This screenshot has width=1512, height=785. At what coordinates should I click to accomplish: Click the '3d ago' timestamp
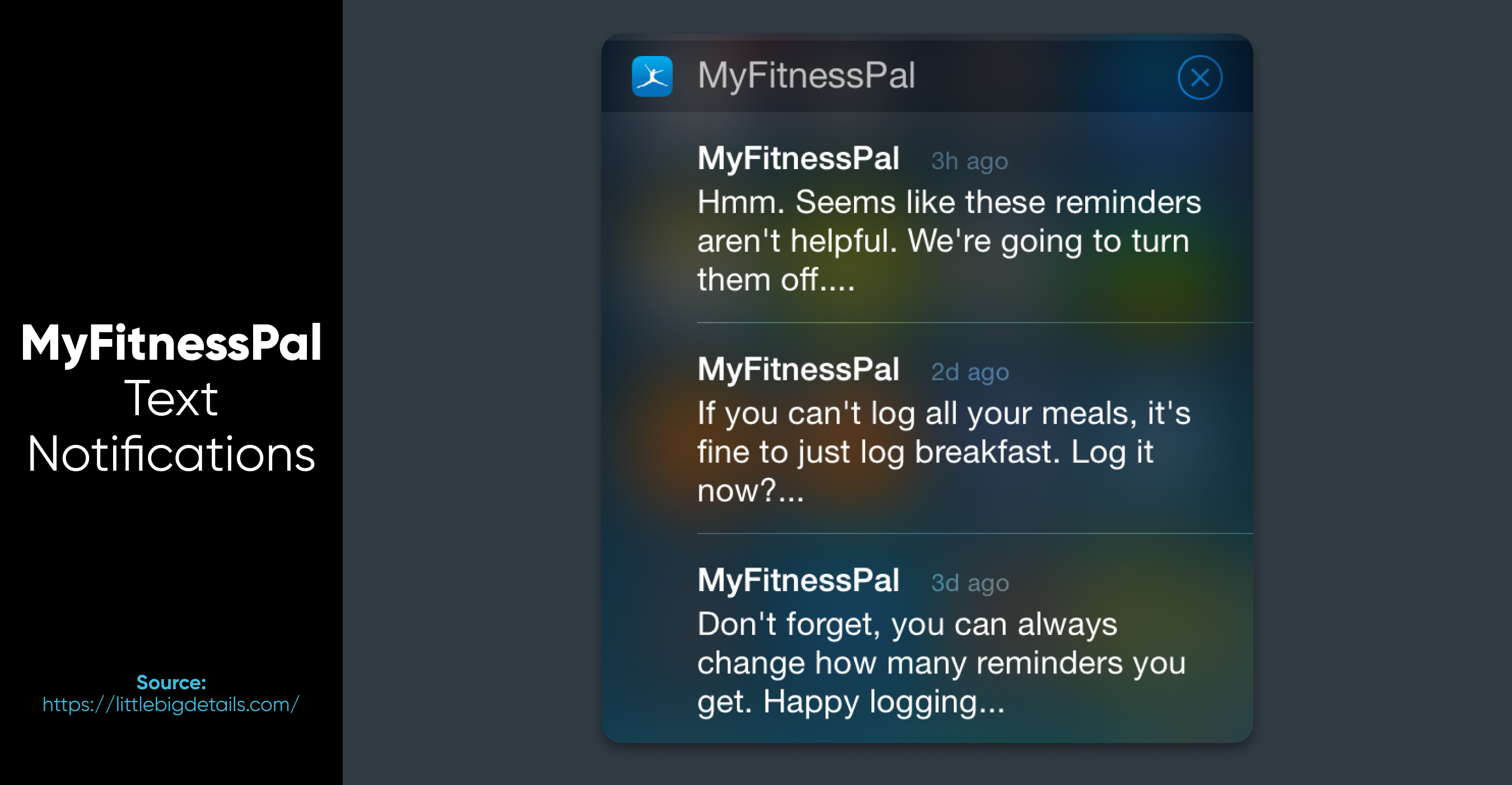tap(970, 582)
